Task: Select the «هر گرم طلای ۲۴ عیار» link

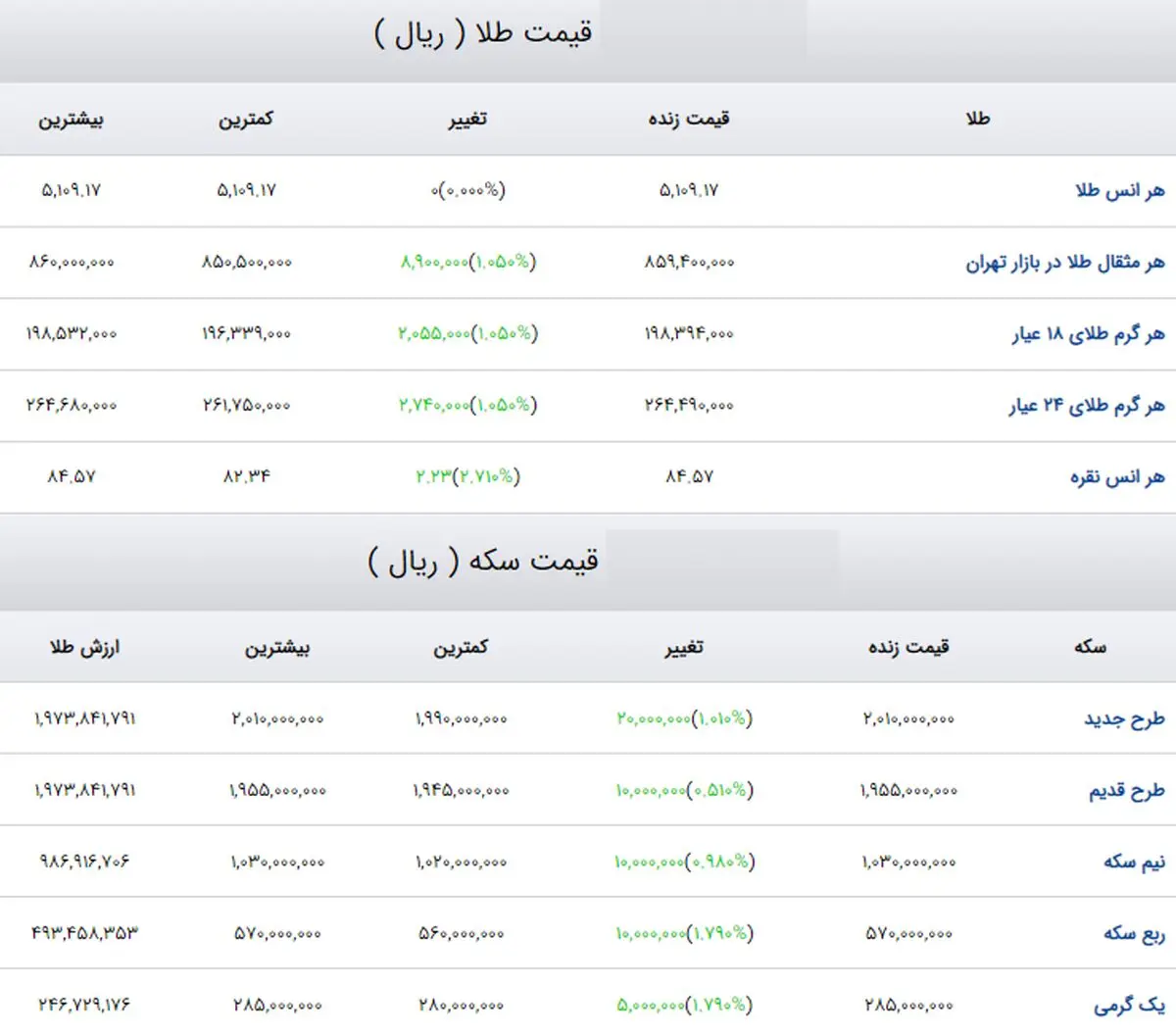Action: [1087, 406]
